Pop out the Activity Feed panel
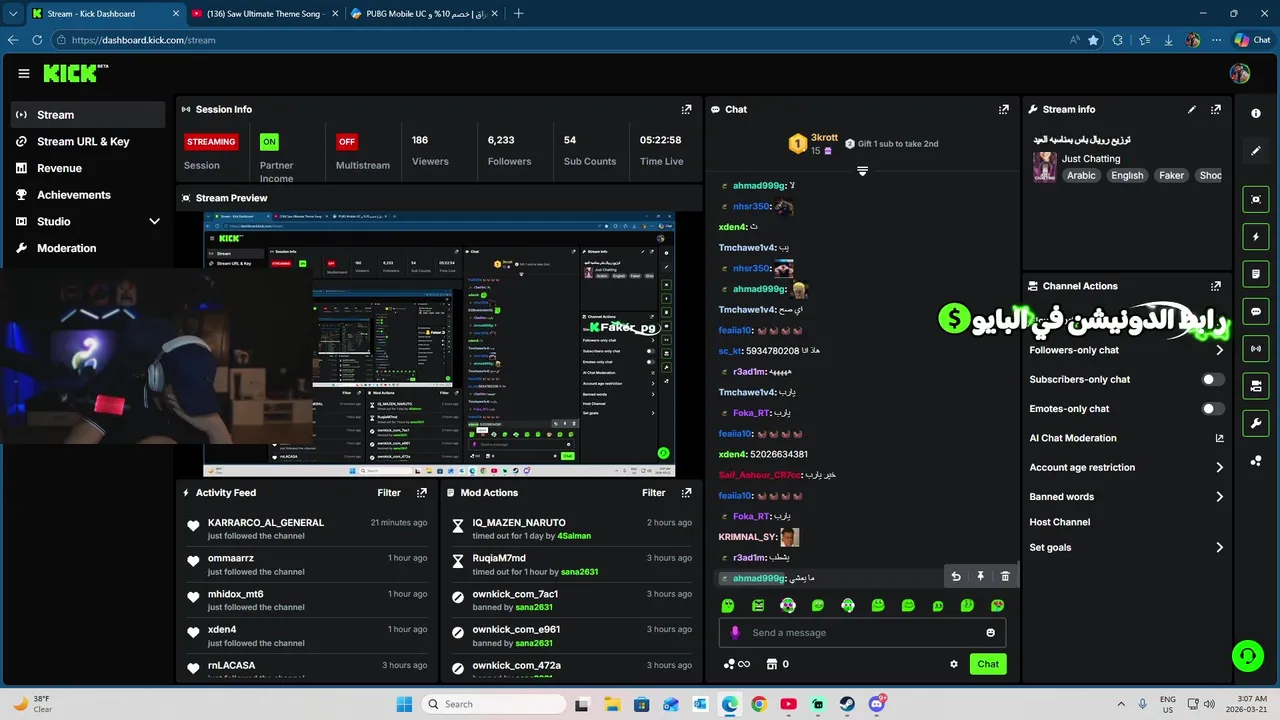This screenshot has height=720, width=1280. pos(422,492)
